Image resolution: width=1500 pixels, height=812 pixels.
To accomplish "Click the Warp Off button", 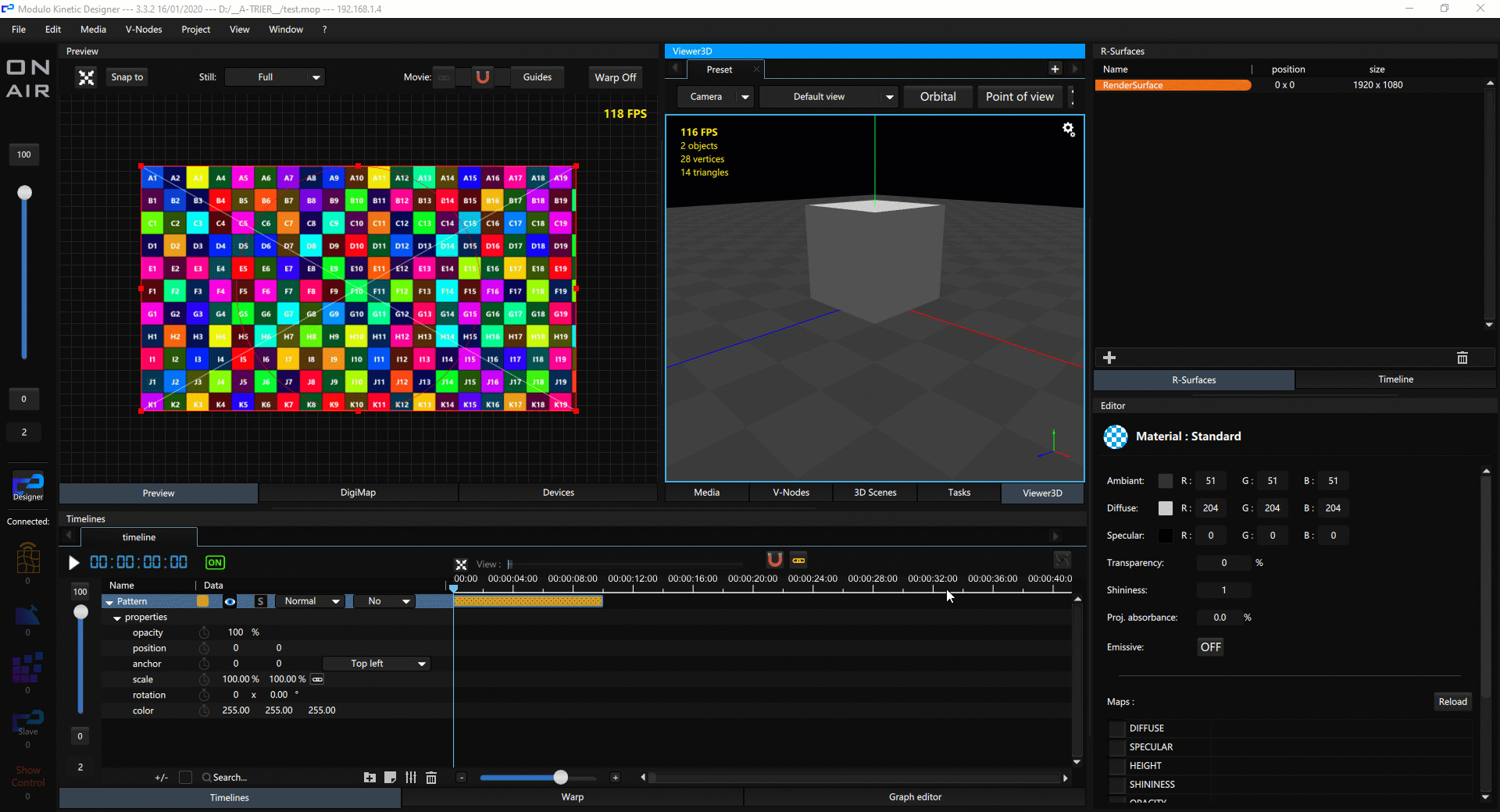I will [615, 77].
